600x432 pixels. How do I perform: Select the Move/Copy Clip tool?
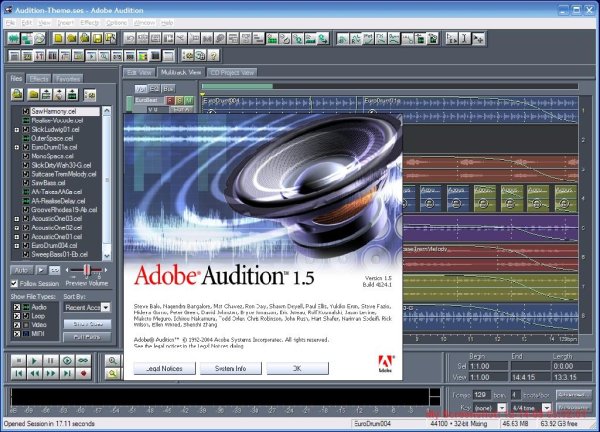coord(478,39)
